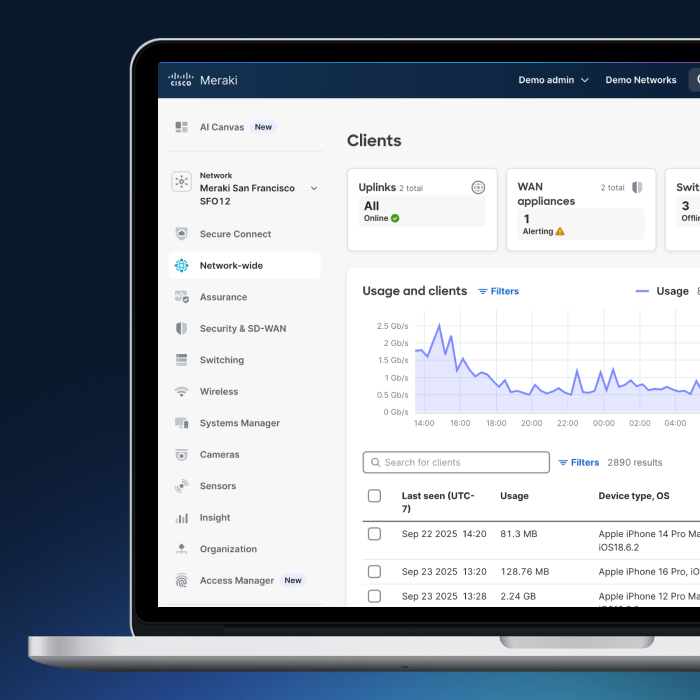Screen dimensions: 700x700
Task: Click WAN appliances 1 Alerting status
Action: click(581, 224)
